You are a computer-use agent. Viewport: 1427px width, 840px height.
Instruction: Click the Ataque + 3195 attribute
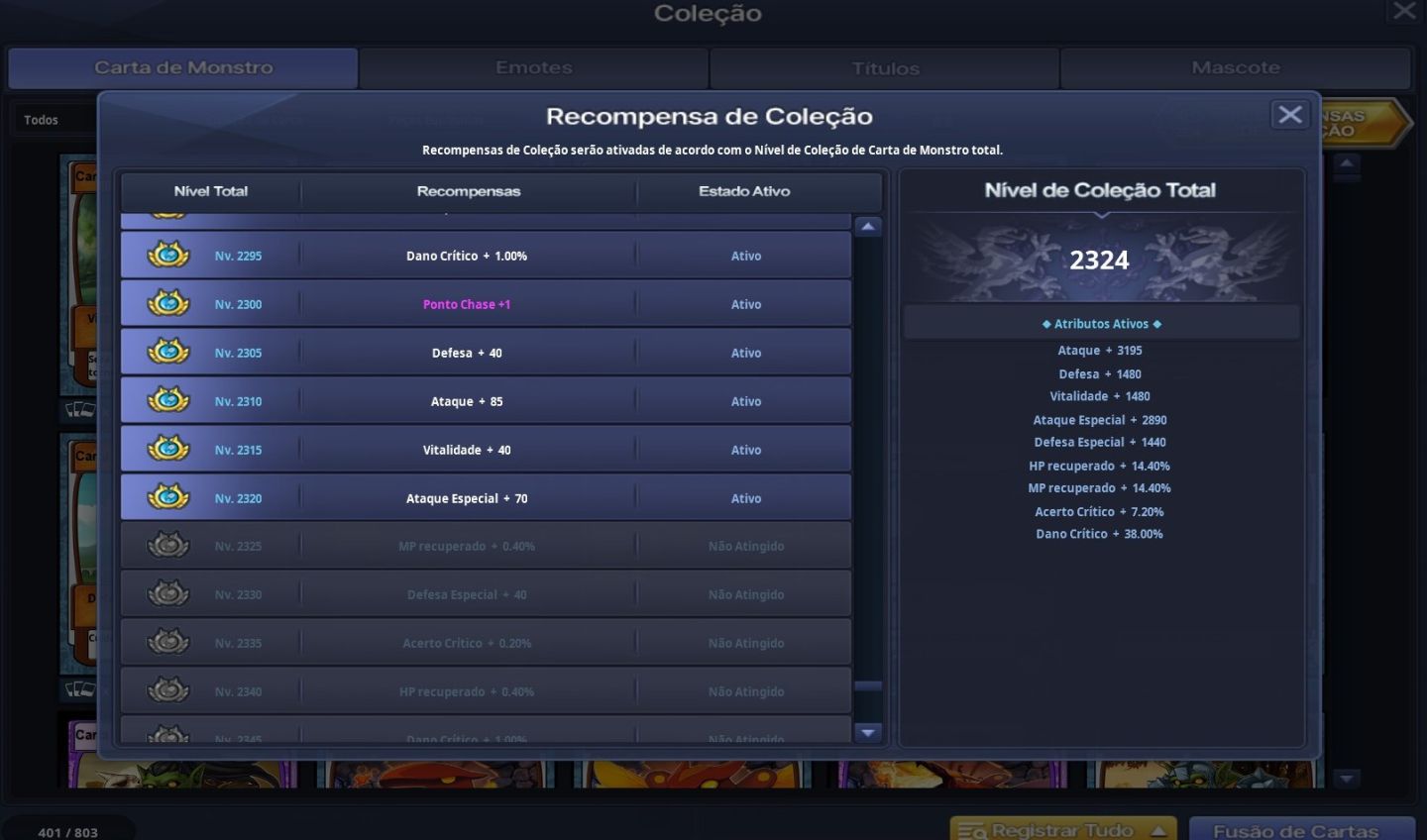tap(1100, 351)
